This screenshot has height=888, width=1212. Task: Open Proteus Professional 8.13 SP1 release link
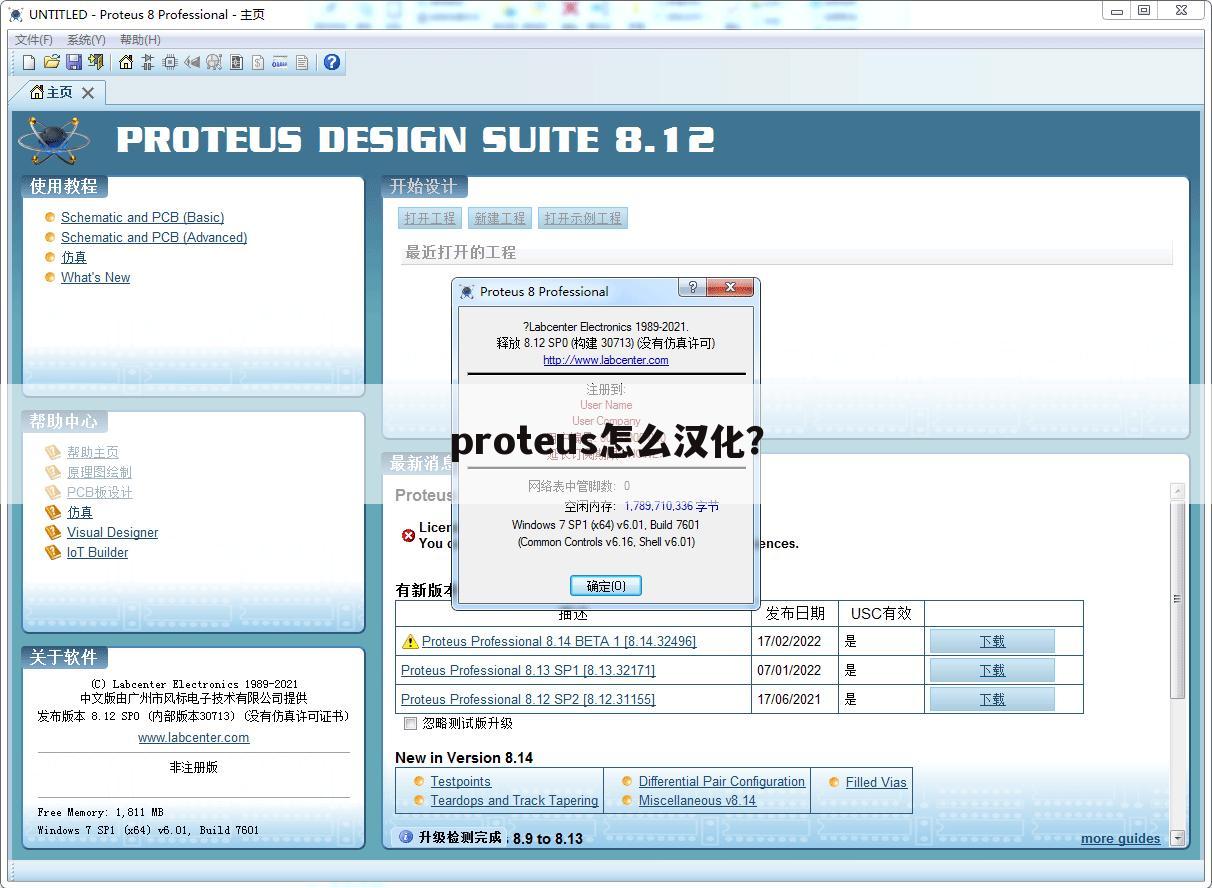(x=528, y=670)
